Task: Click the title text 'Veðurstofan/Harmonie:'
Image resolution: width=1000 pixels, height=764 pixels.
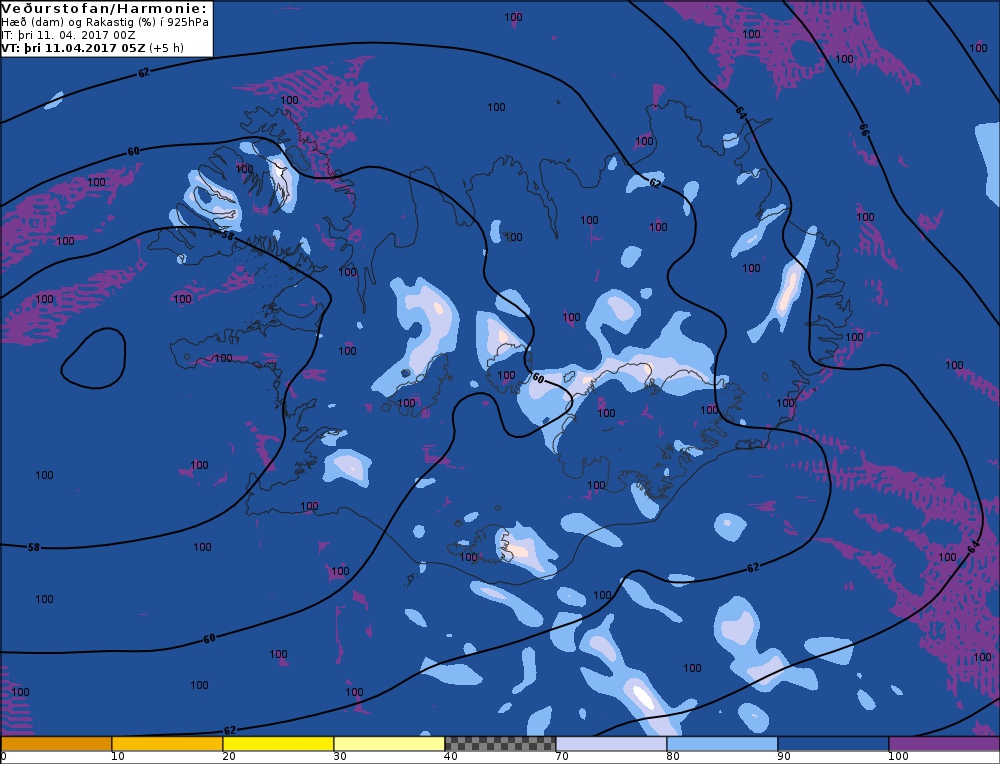Action: [x=105, y=8]
